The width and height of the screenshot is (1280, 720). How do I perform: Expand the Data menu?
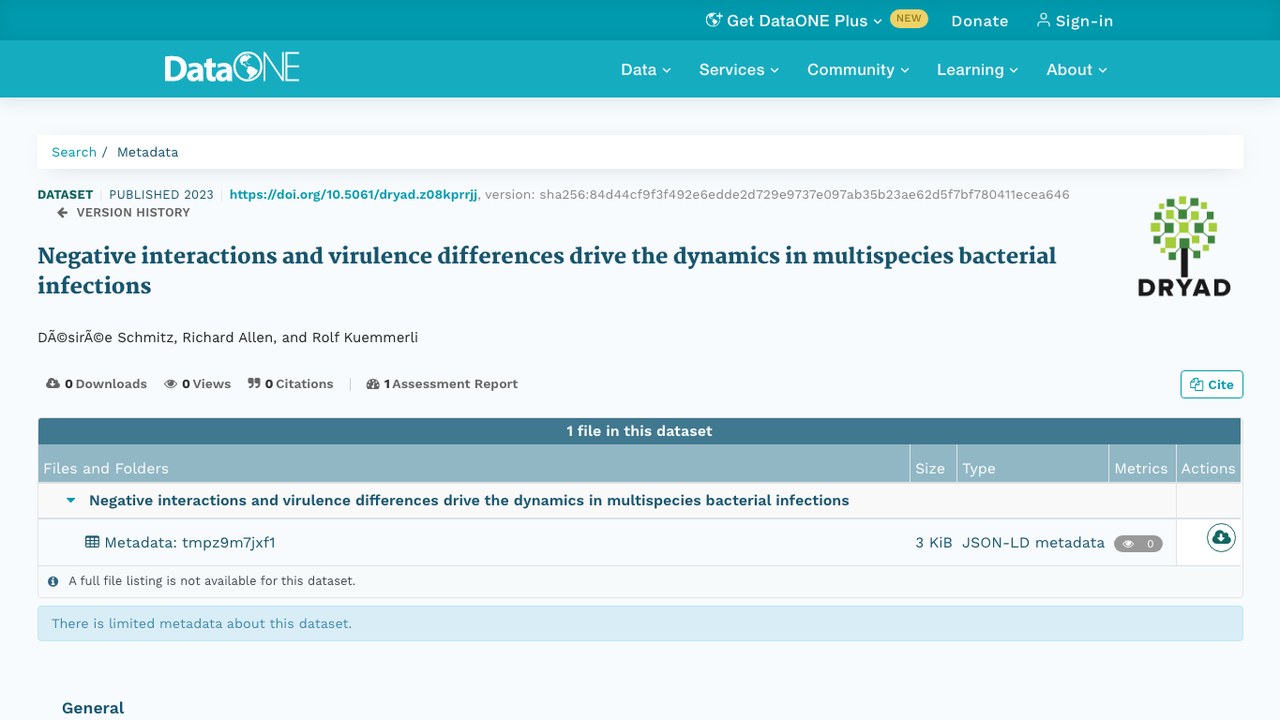point(646,69)
